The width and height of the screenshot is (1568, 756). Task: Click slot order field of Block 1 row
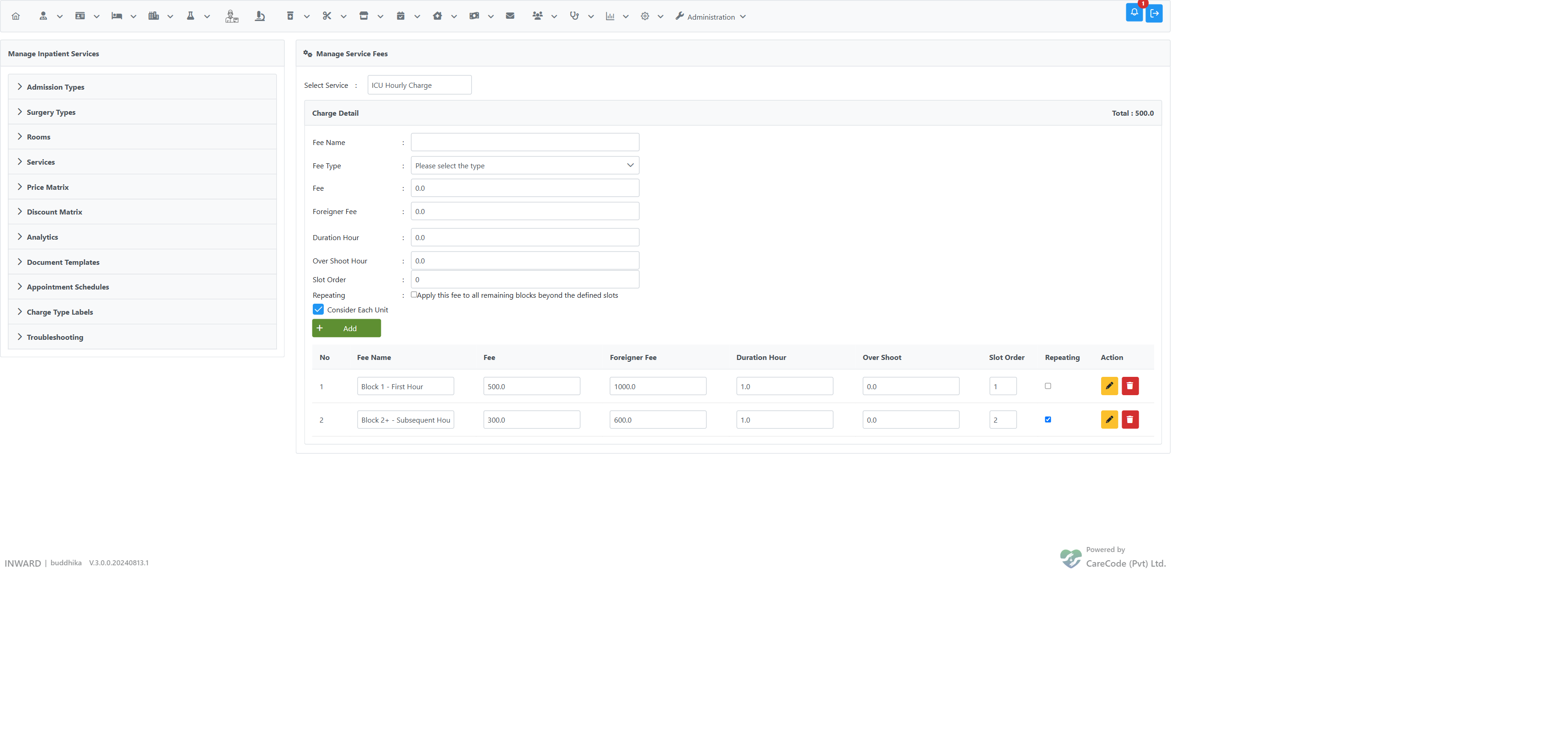[x=1003, y=386]
